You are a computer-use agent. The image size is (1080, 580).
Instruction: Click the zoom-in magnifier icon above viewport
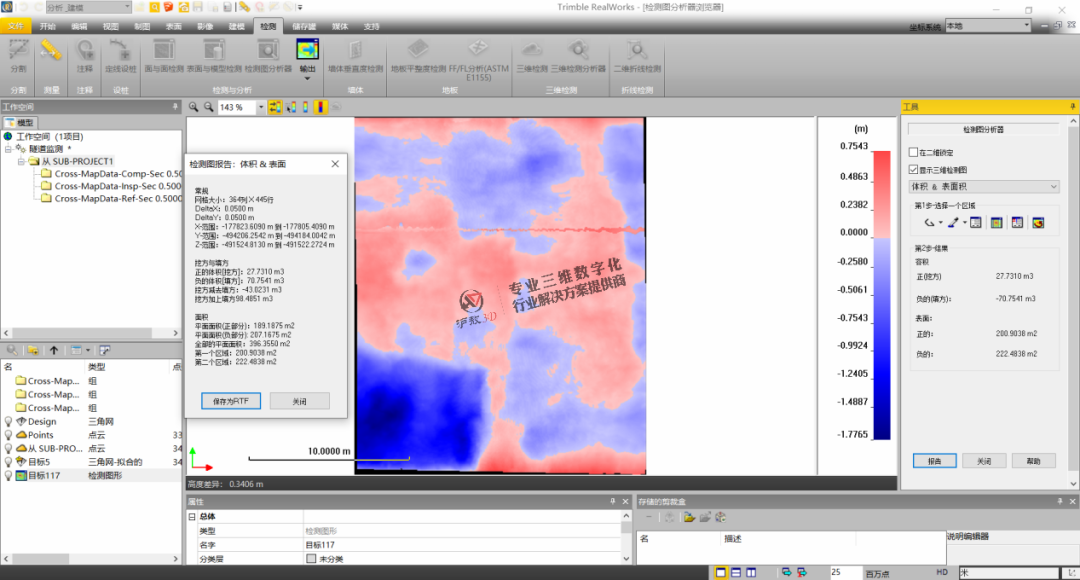(x=195, y=107)
